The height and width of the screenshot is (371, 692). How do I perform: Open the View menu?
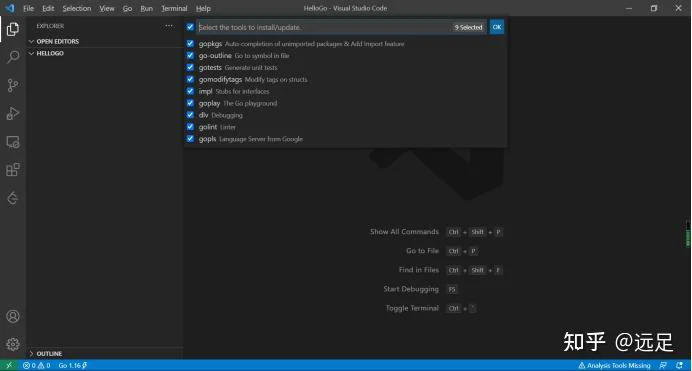(x=107, y=8)
